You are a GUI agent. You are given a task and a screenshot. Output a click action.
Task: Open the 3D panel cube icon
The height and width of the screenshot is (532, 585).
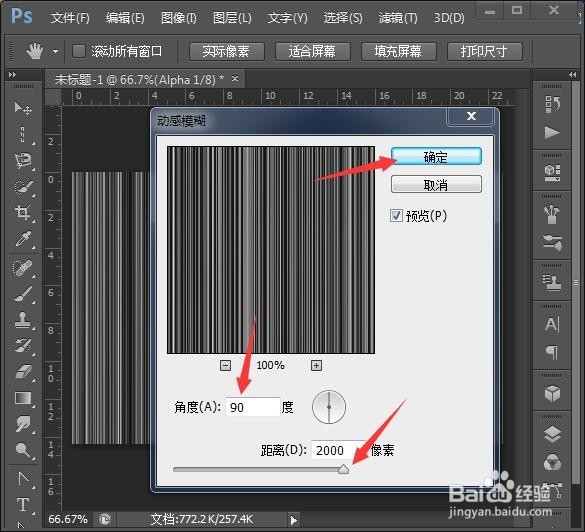[x=552, y=393]
